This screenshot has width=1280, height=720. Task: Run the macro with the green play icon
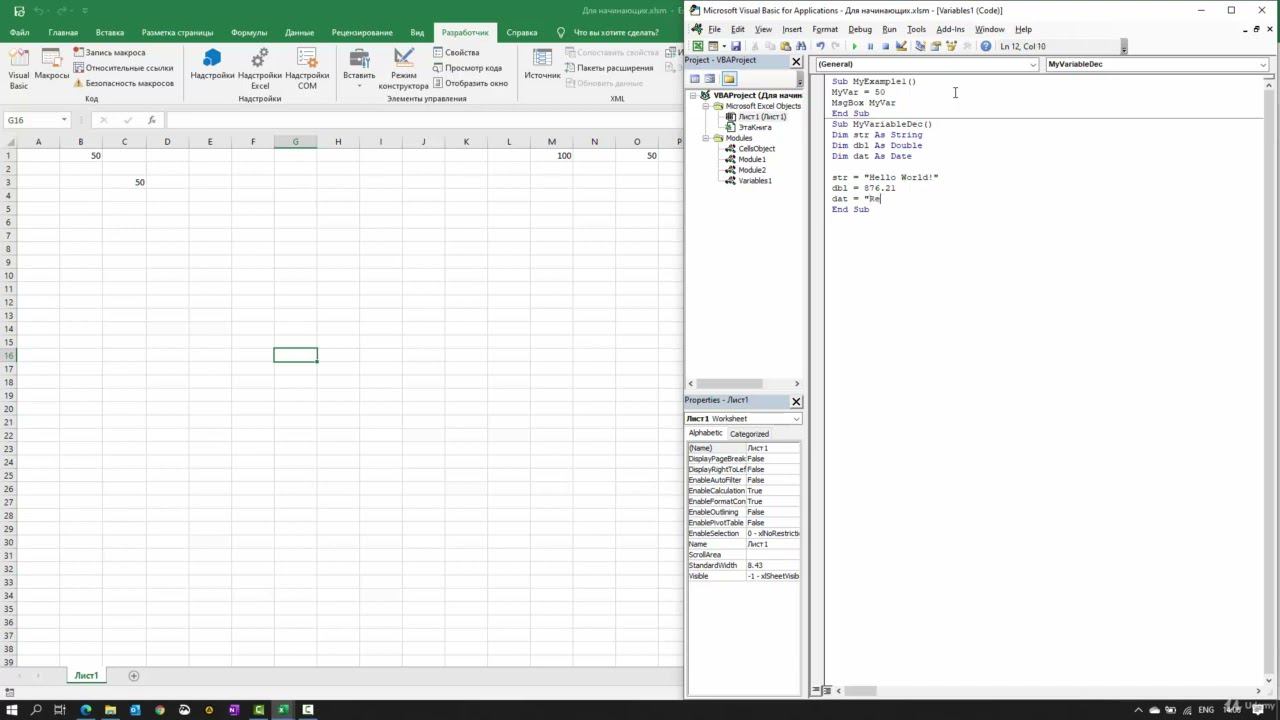coord(854,46)
